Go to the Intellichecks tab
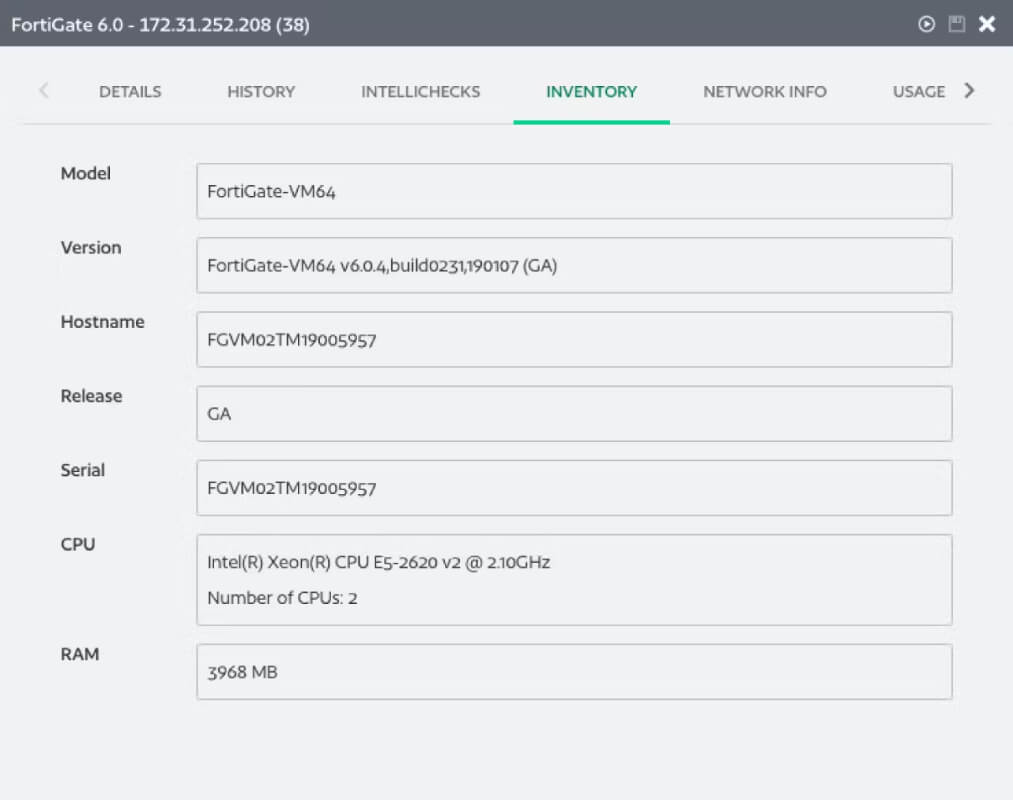Screen dimensions: 1013x800 421,92
